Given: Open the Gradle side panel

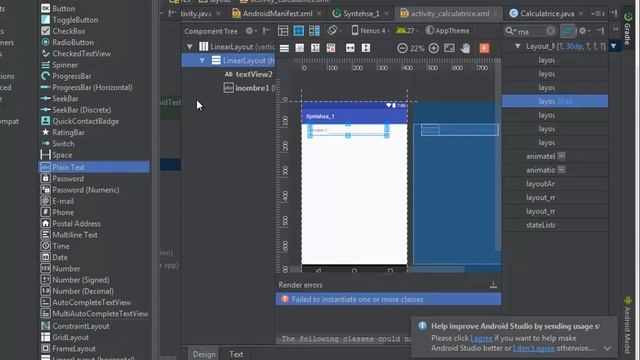Looking at the screenshot, I should click(x=628, y=29).
